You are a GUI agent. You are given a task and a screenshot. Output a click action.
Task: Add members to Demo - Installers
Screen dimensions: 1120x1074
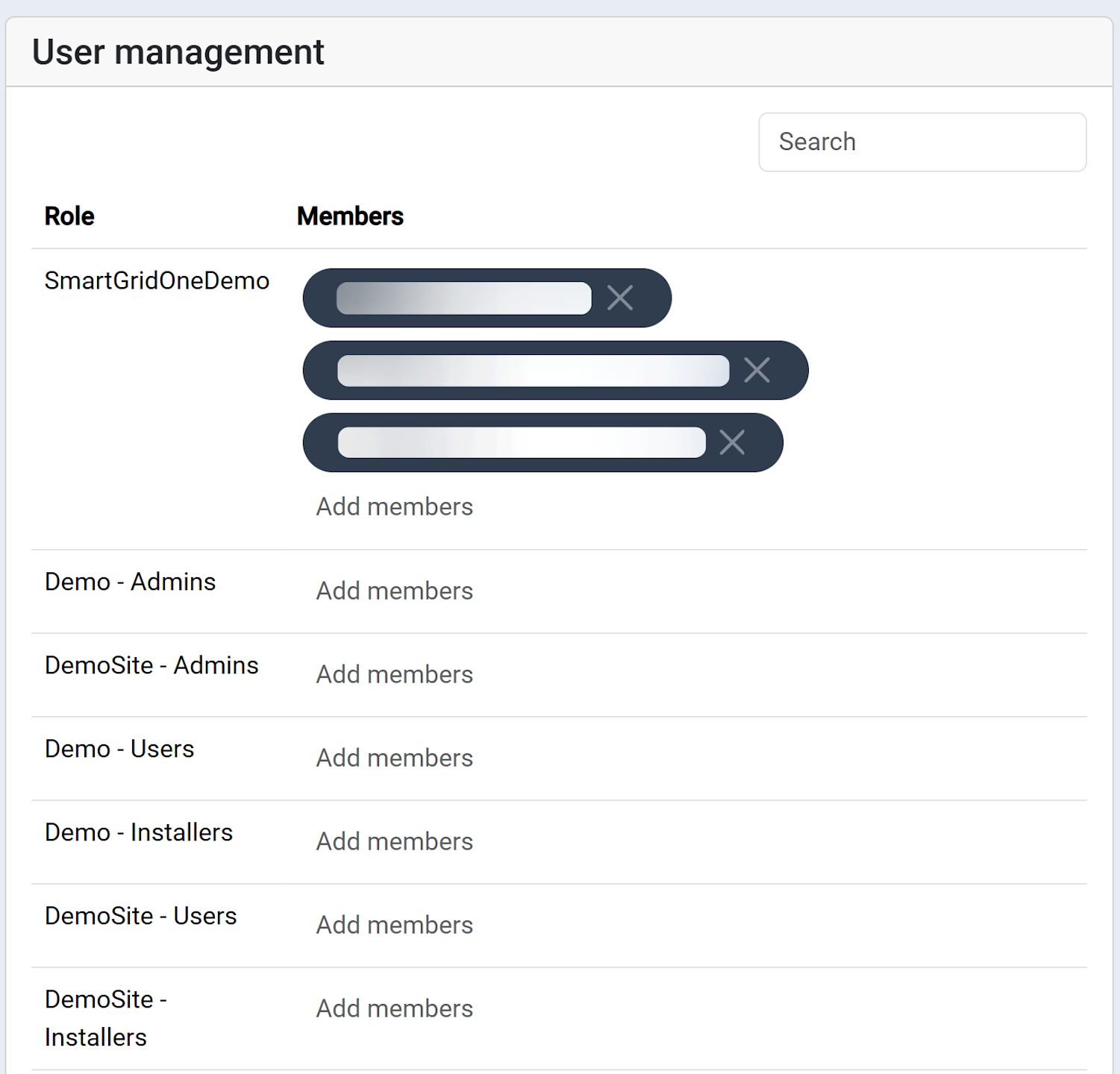tap(394, 841)
